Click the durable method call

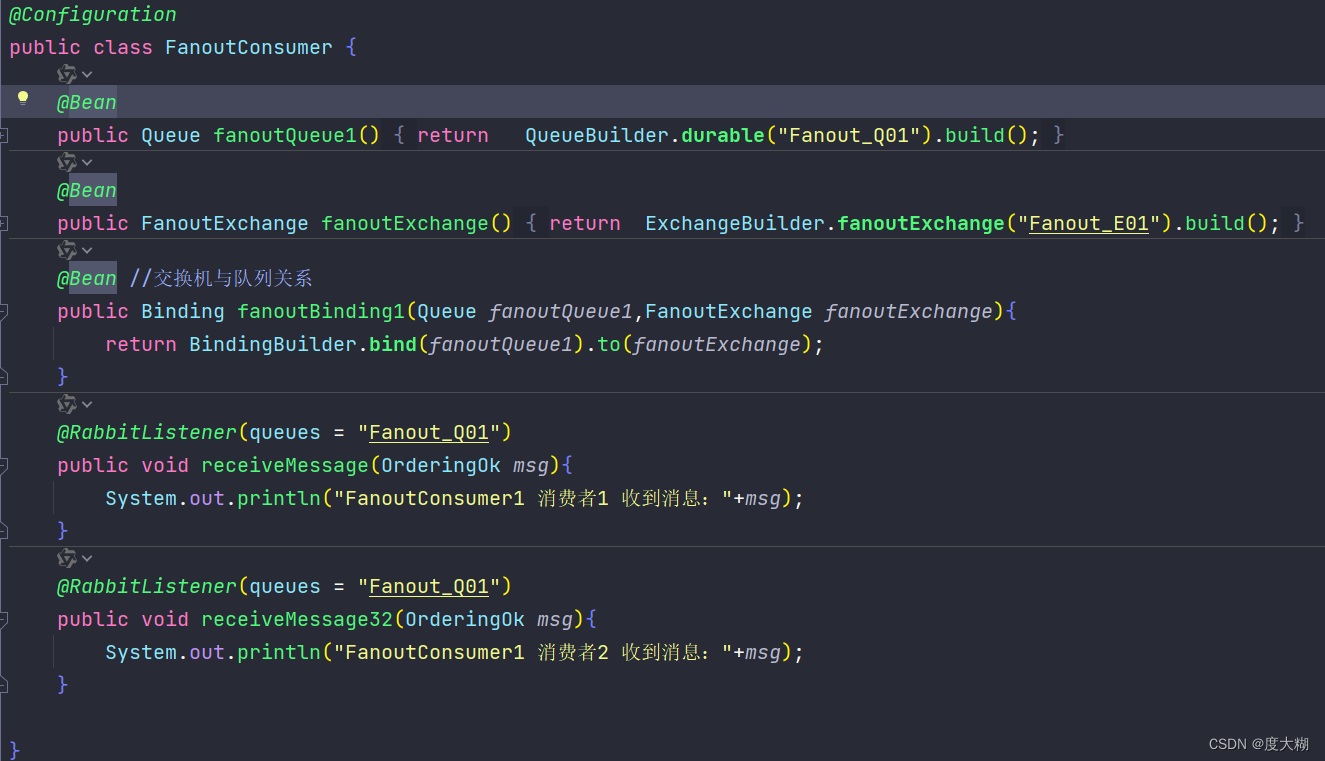click(x=723, y=135)
